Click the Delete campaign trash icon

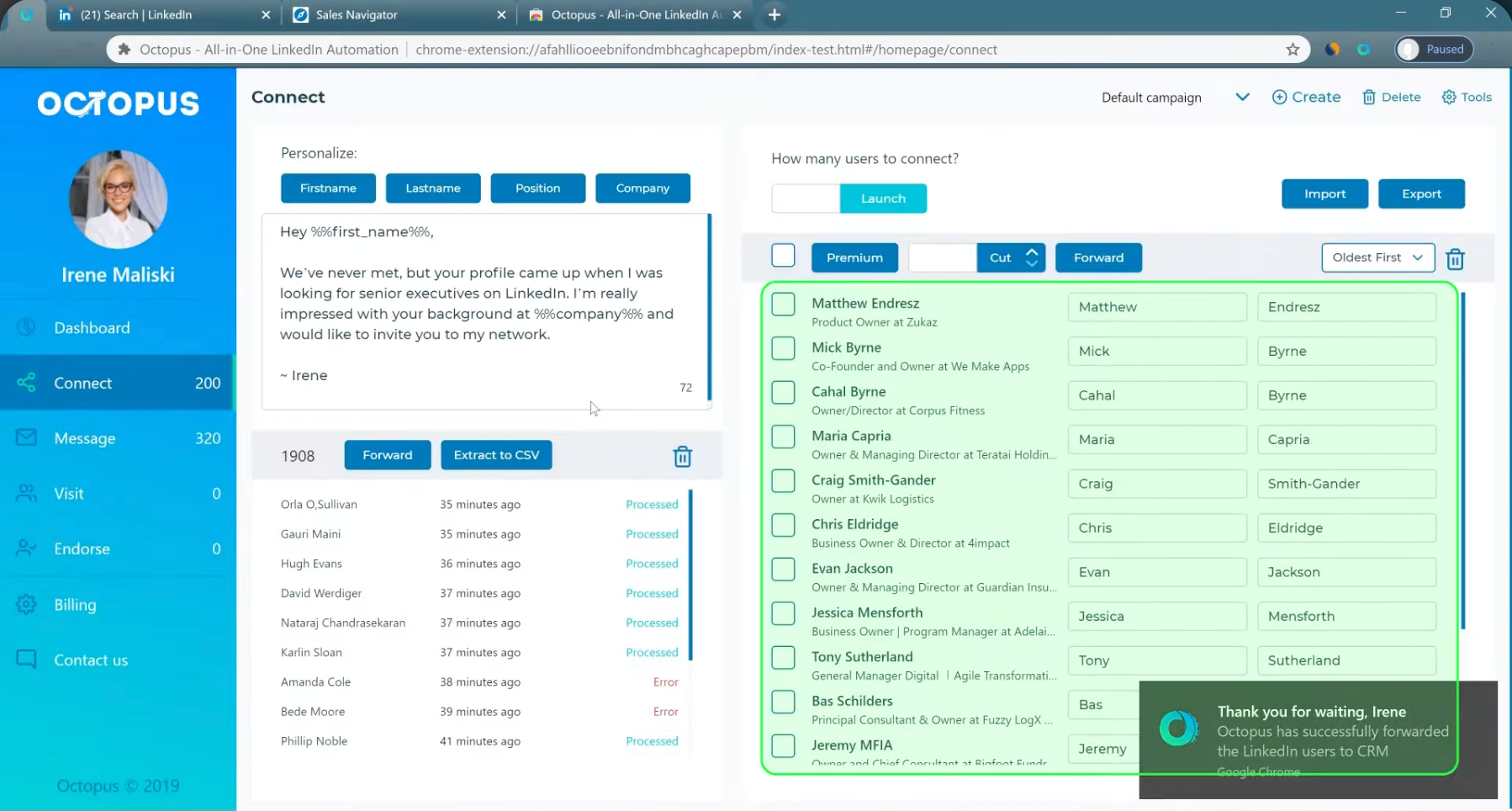coord(1369,97)
